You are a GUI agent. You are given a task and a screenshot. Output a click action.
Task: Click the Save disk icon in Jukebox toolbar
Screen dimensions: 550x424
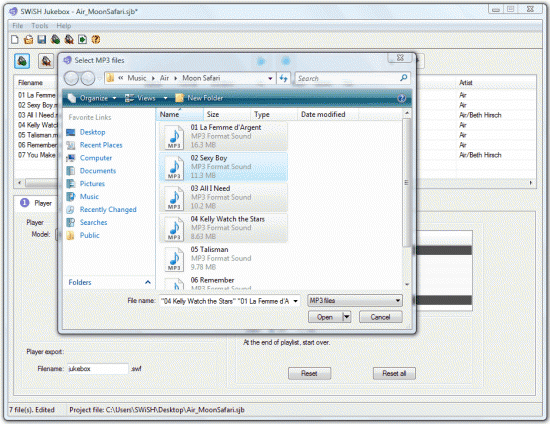(42, 40)
